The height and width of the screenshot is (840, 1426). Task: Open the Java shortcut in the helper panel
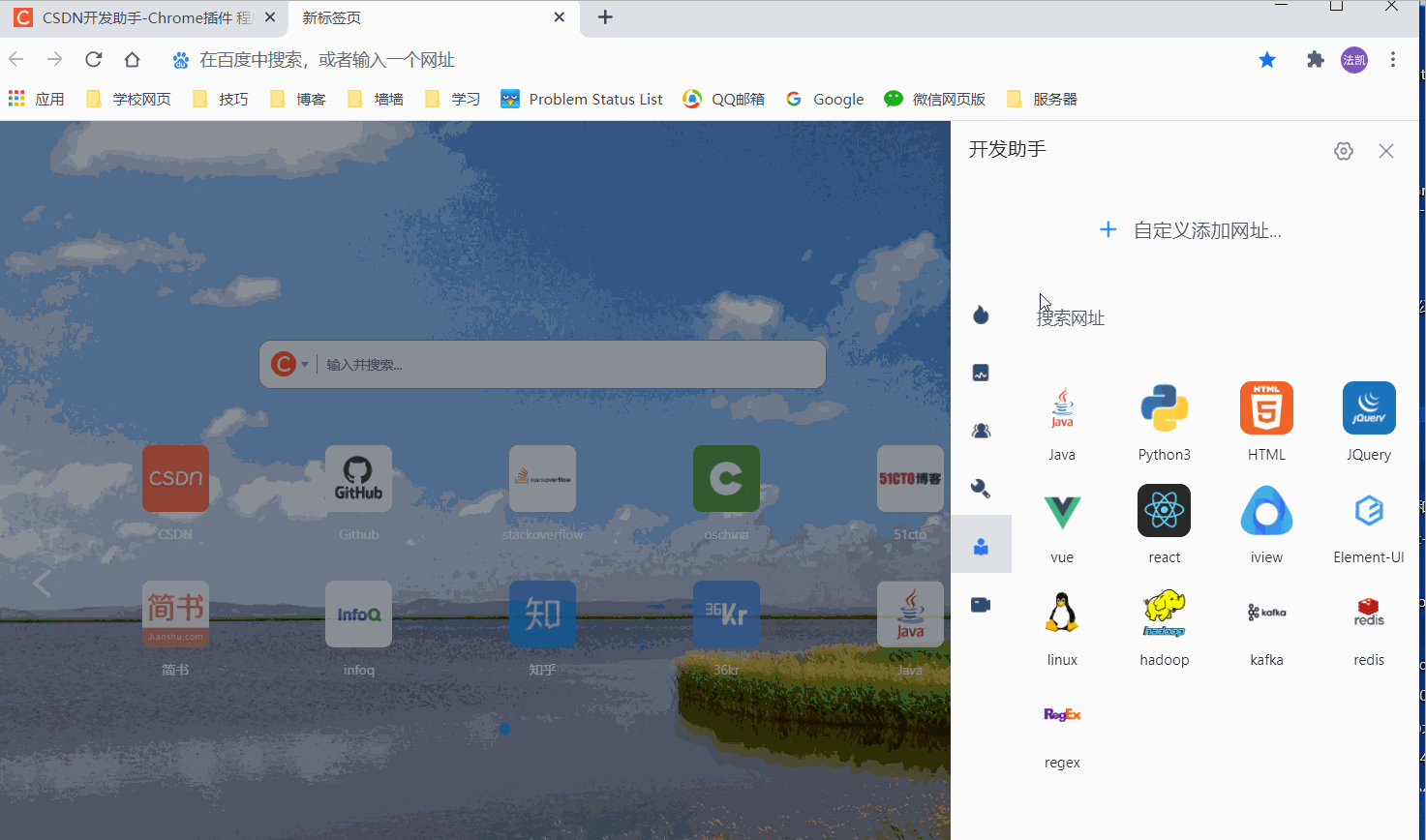click(x=1062, y=408)
